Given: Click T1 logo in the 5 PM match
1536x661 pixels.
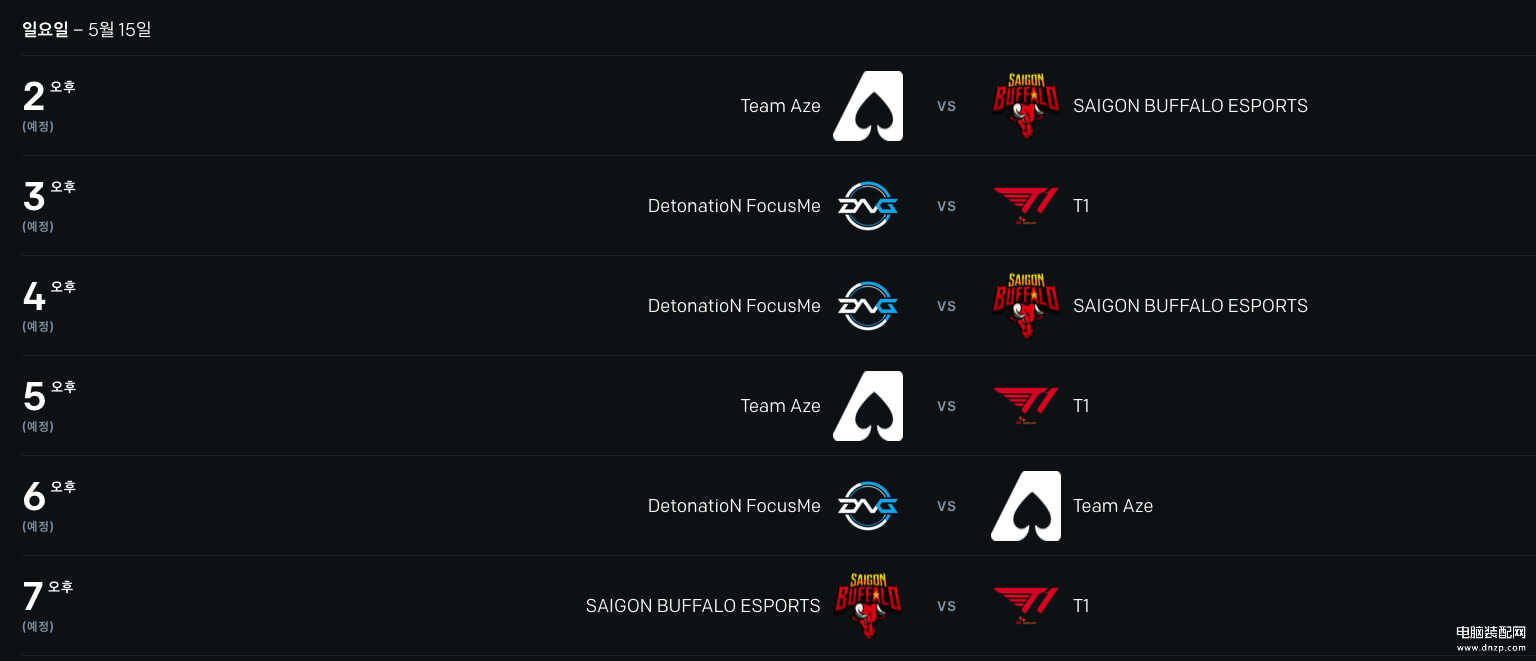Looking at the screenshot, I should tap(1026, 406).
